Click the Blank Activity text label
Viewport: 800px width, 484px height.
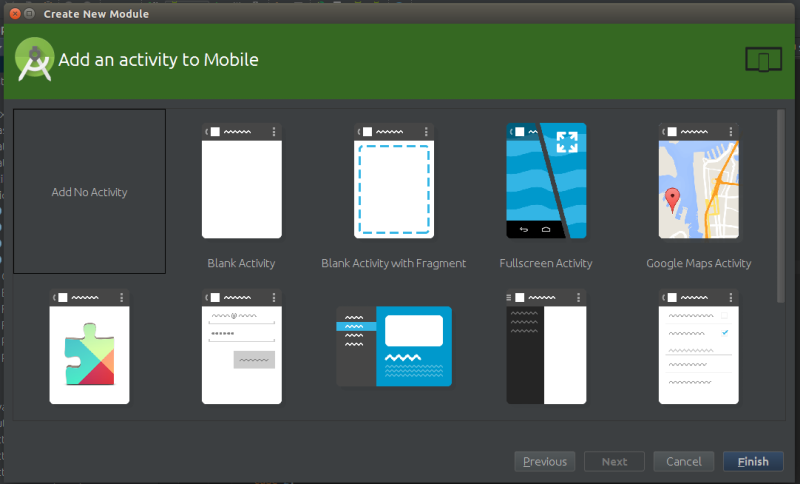coord(241,263)
